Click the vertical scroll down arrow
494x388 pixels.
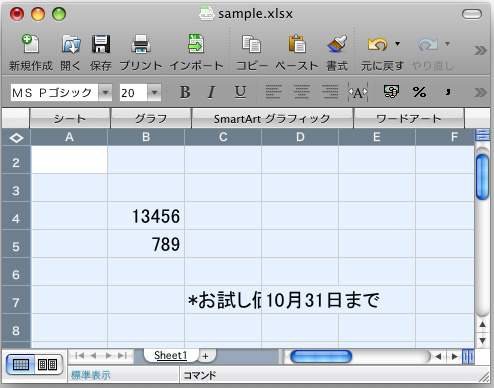[482, 340]
